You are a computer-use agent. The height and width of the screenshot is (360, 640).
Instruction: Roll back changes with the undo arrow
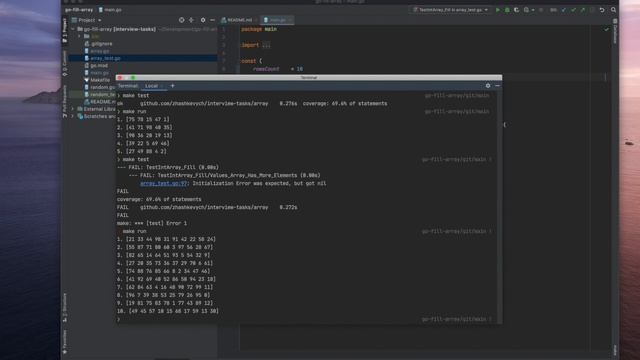tap(602, 10)
